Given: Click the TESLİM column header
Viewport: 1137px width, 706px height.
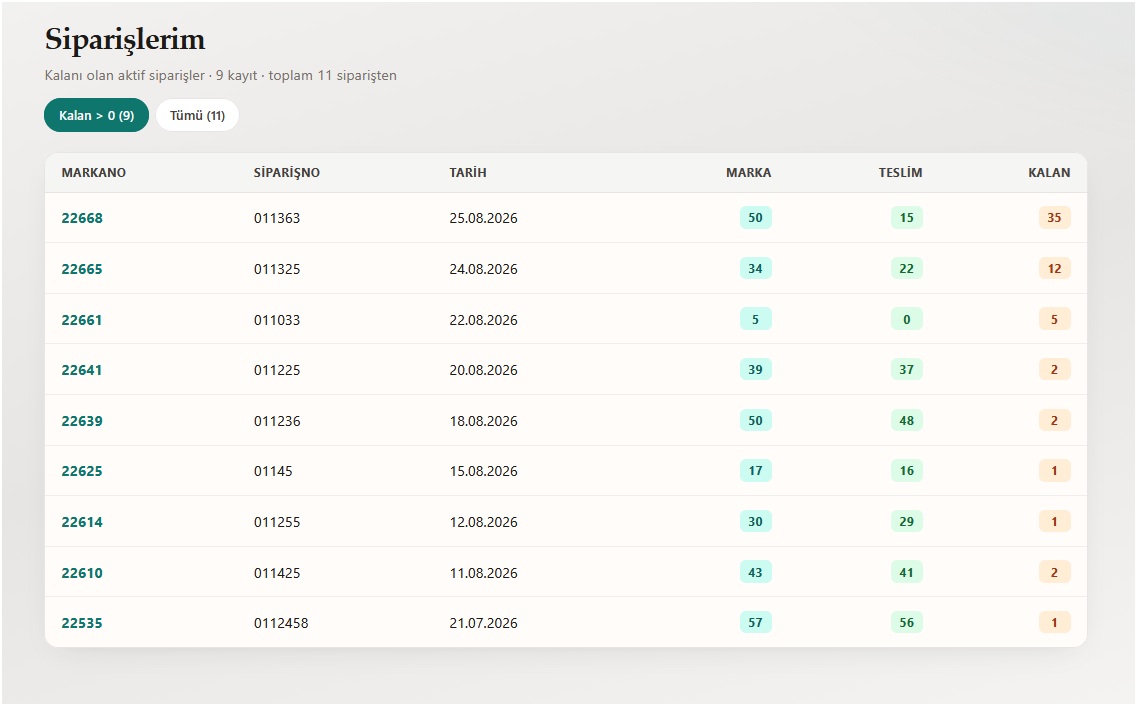Looking at the screenshot, I should (x=901, y=173).
